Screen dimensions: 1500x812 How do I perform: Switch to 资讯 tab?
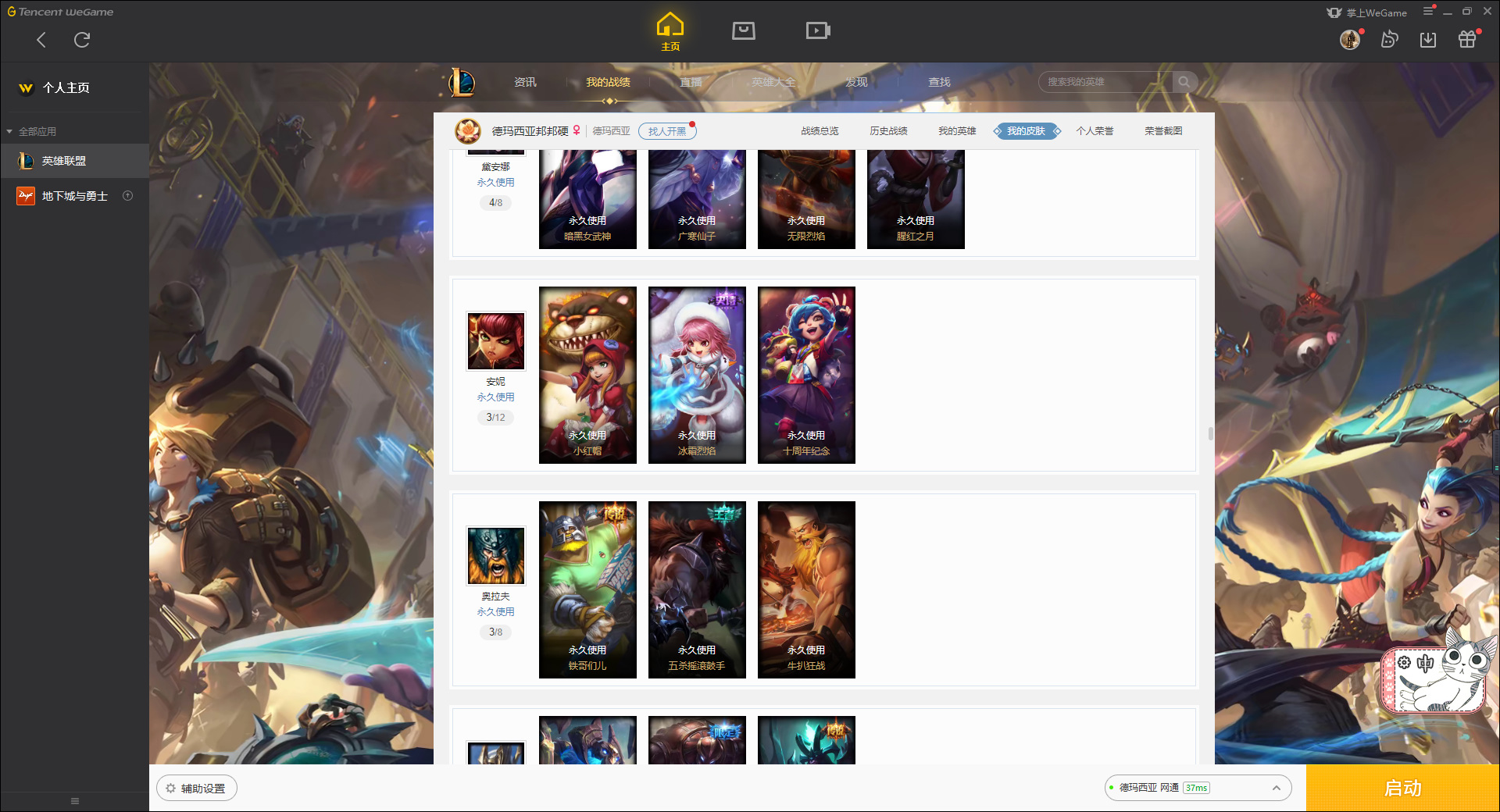[525, 82]
